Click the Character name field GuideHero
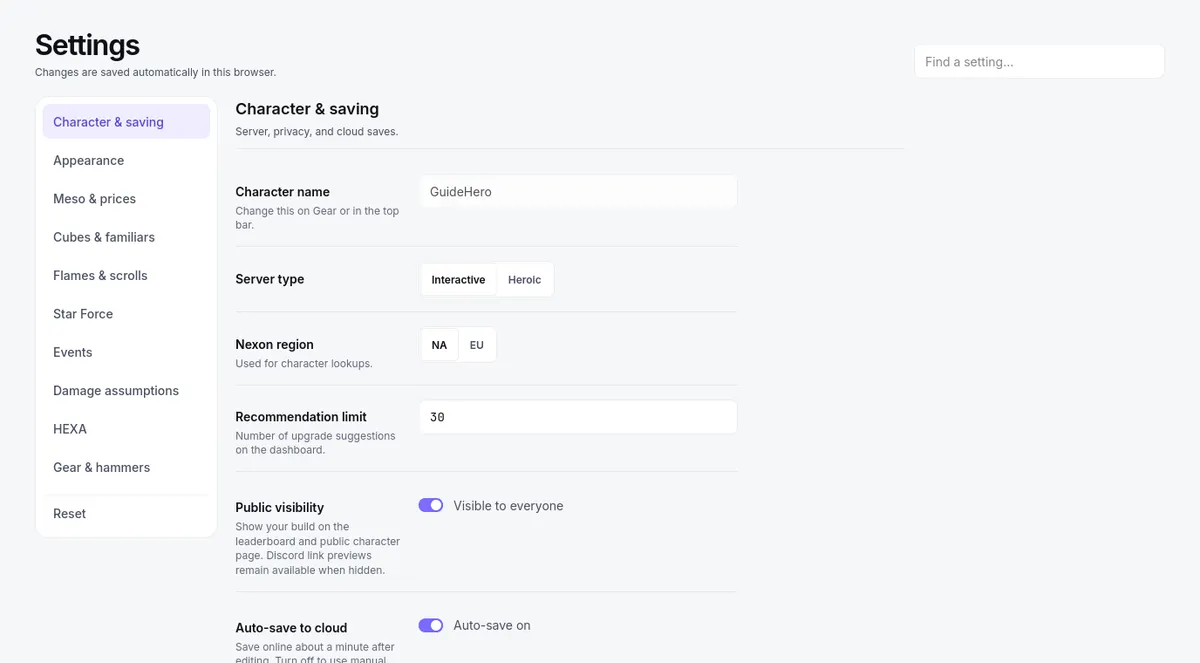1200x663 pixels. (578, 192)
